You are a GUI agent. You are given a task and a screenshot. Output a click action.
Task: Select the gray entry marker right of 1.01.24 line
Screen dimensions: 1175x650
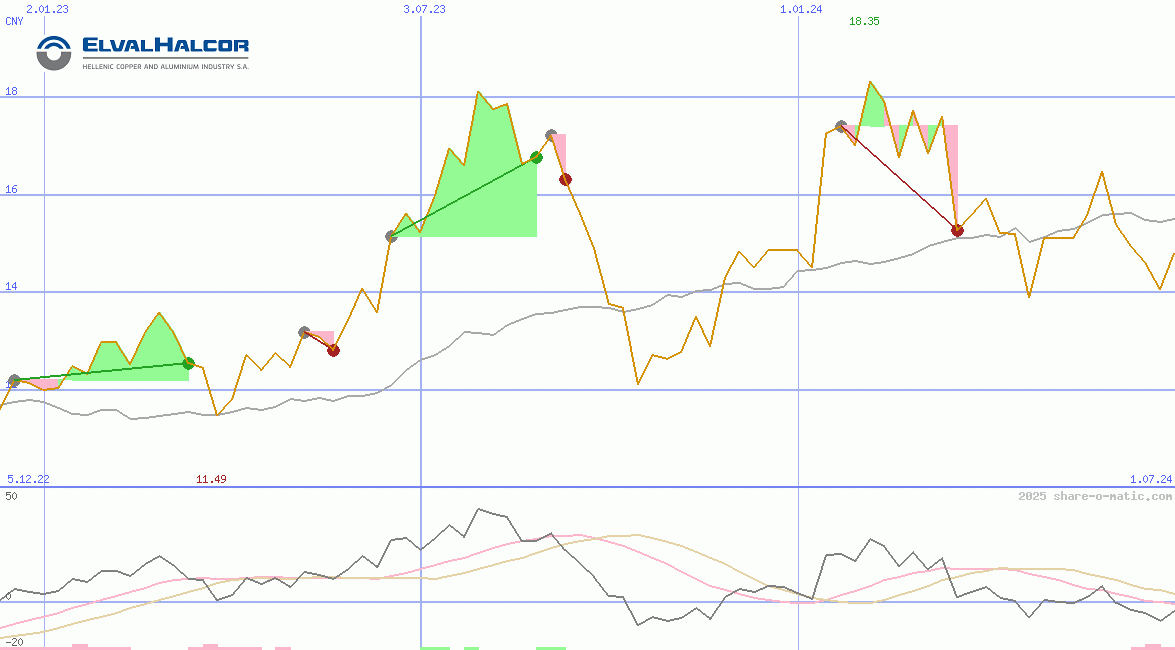(841, 127)
